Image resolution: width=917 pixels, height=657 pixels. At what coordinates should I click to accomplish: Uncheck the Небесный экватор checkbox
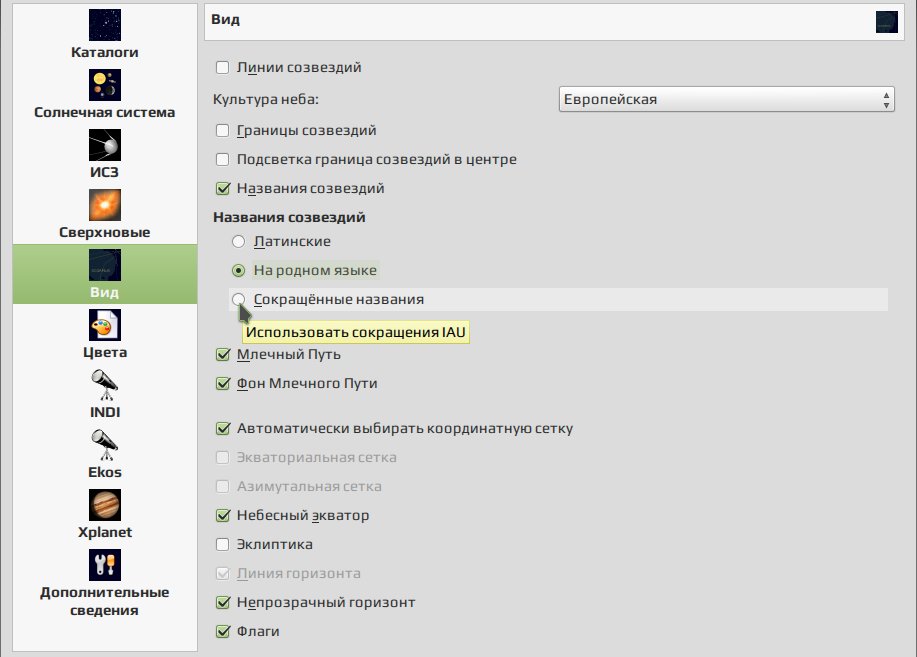[222, 515]
